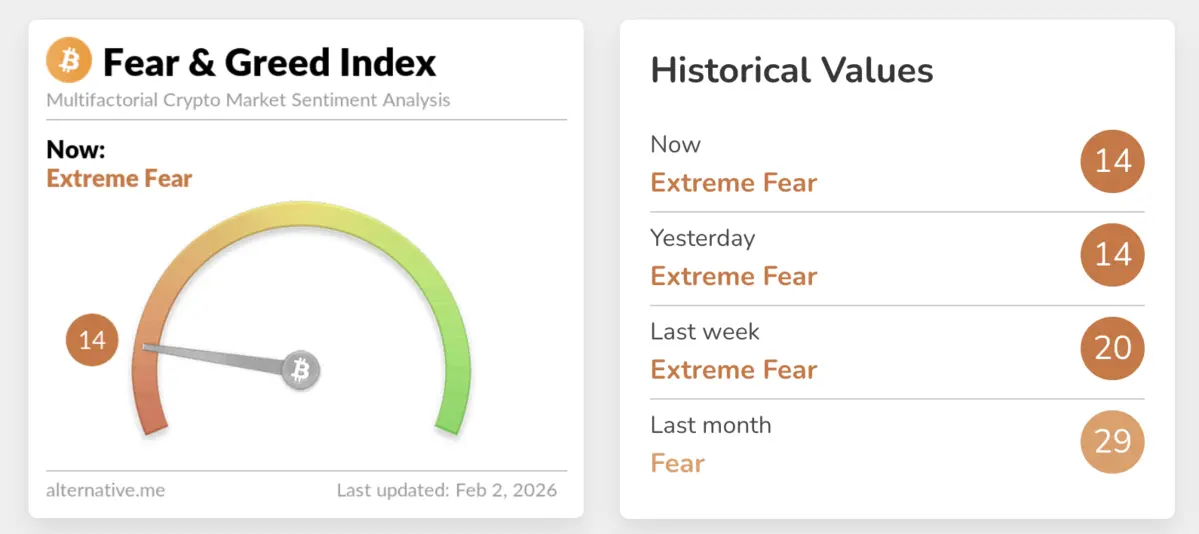The height and width of the screenshot is (534, 1199).
Task: Click the Extreme Fear status under Now:
Action: click(119, 179)
